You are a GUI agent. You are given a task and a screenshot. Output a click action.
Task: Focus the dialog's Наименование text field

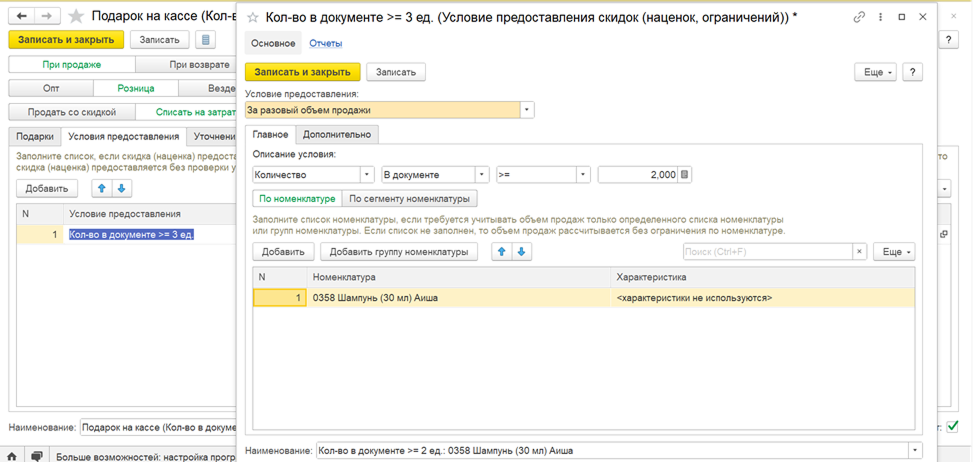click(612, 450)
